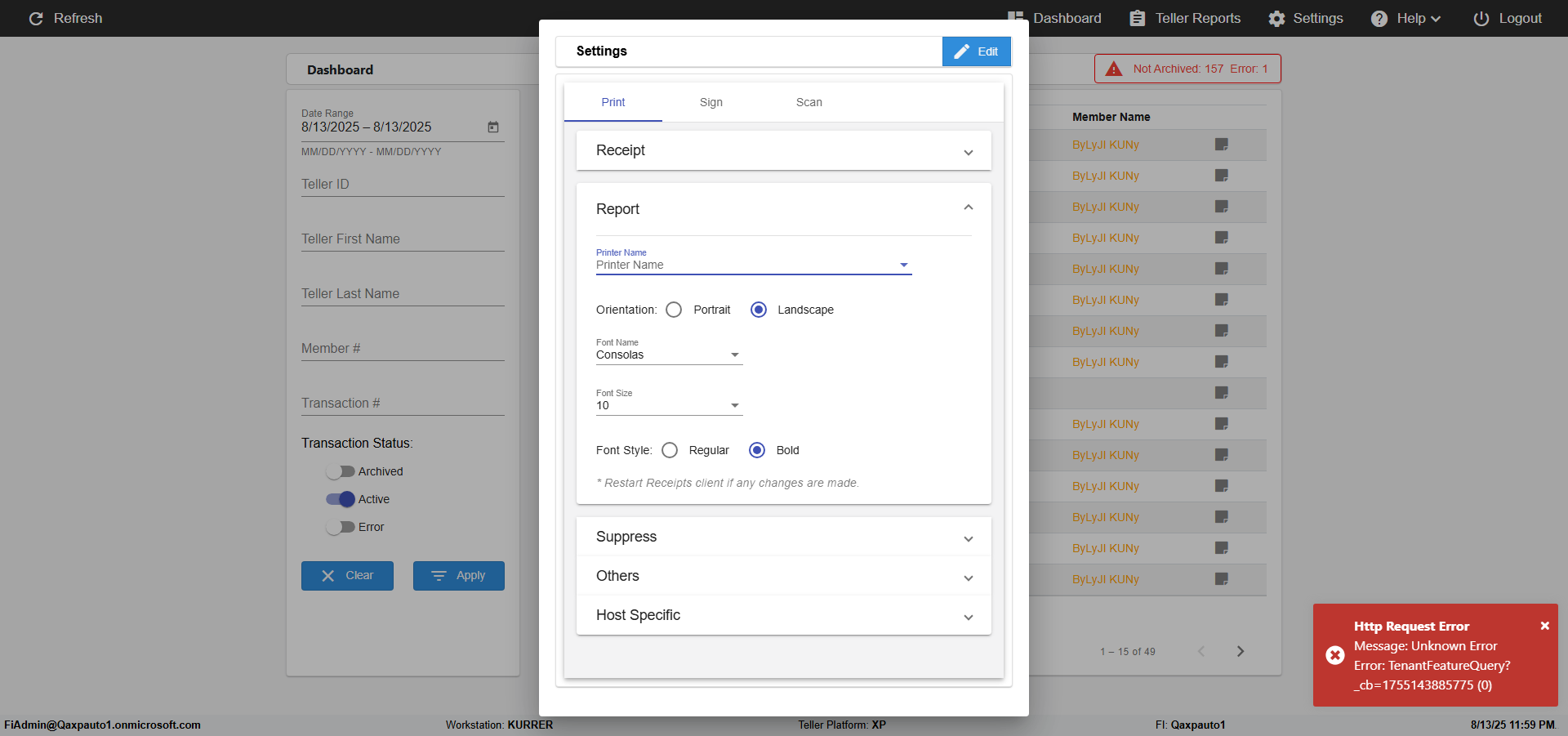Select Portrait orientation

[674, 310]
